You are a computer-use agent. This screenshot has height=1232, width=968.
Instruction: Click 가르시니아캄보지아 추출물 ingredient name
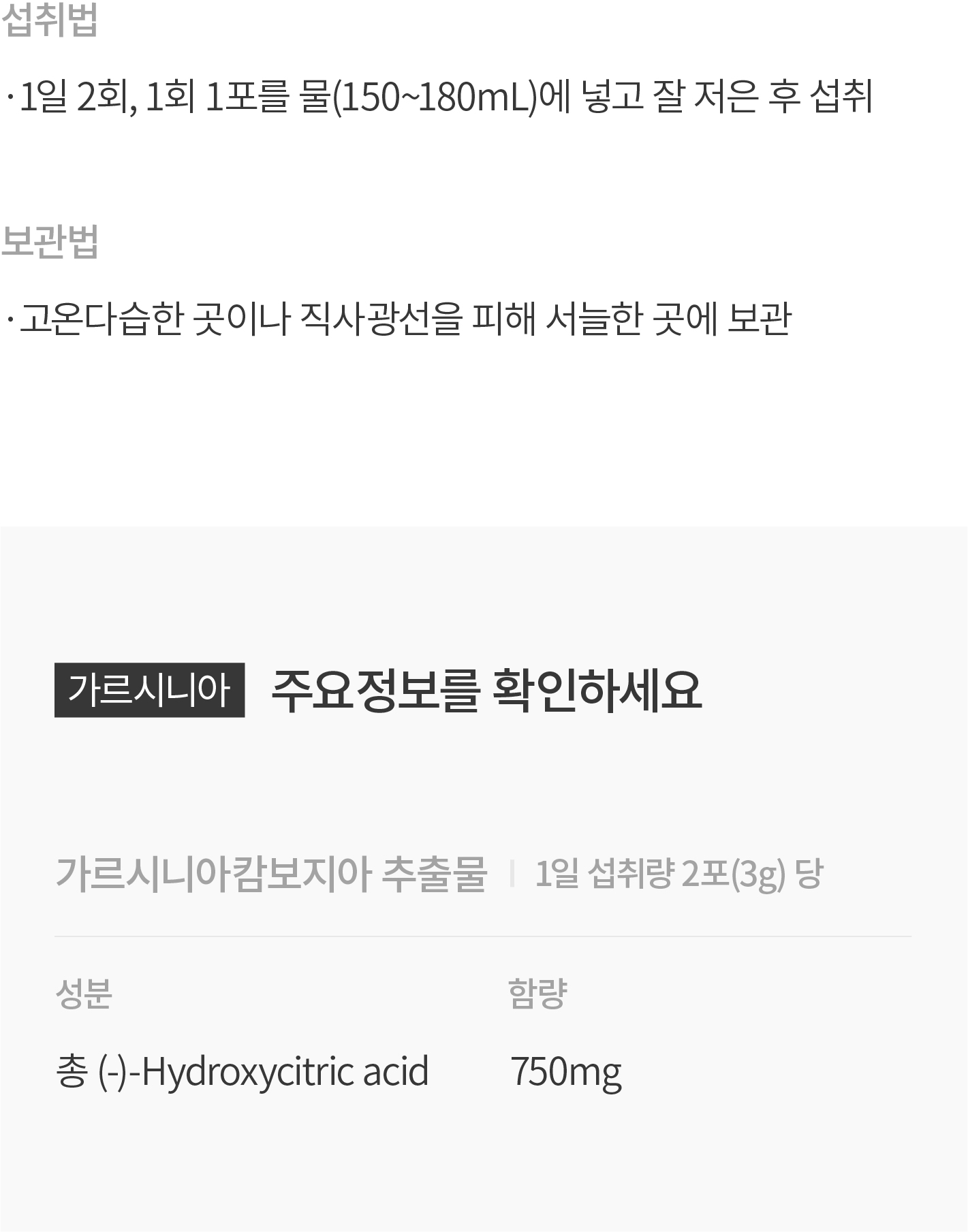point(271,874)
